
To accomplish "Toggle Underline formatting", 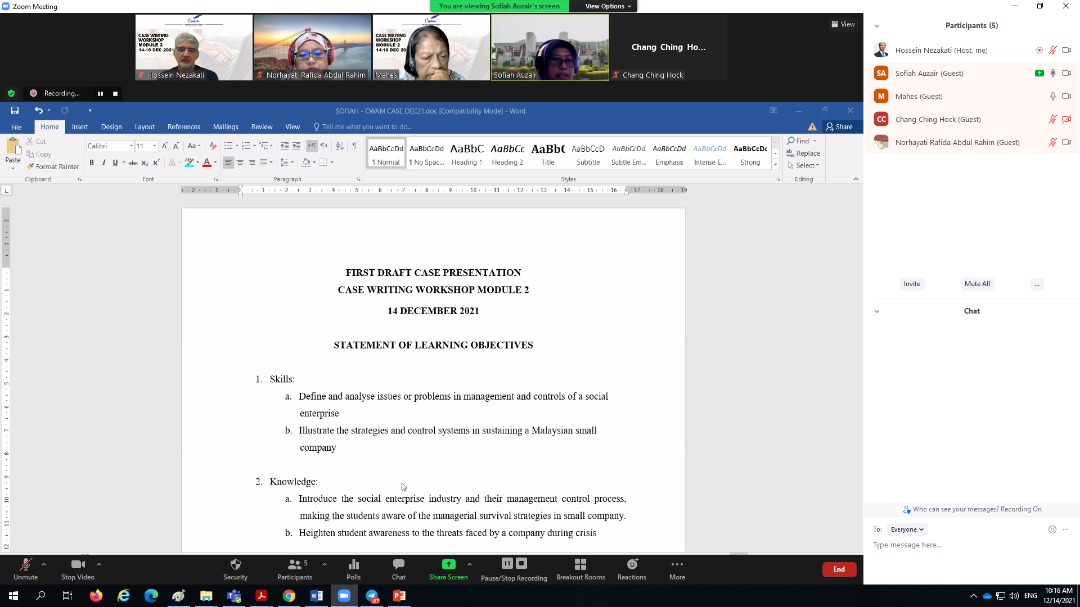I will [115, 163].
